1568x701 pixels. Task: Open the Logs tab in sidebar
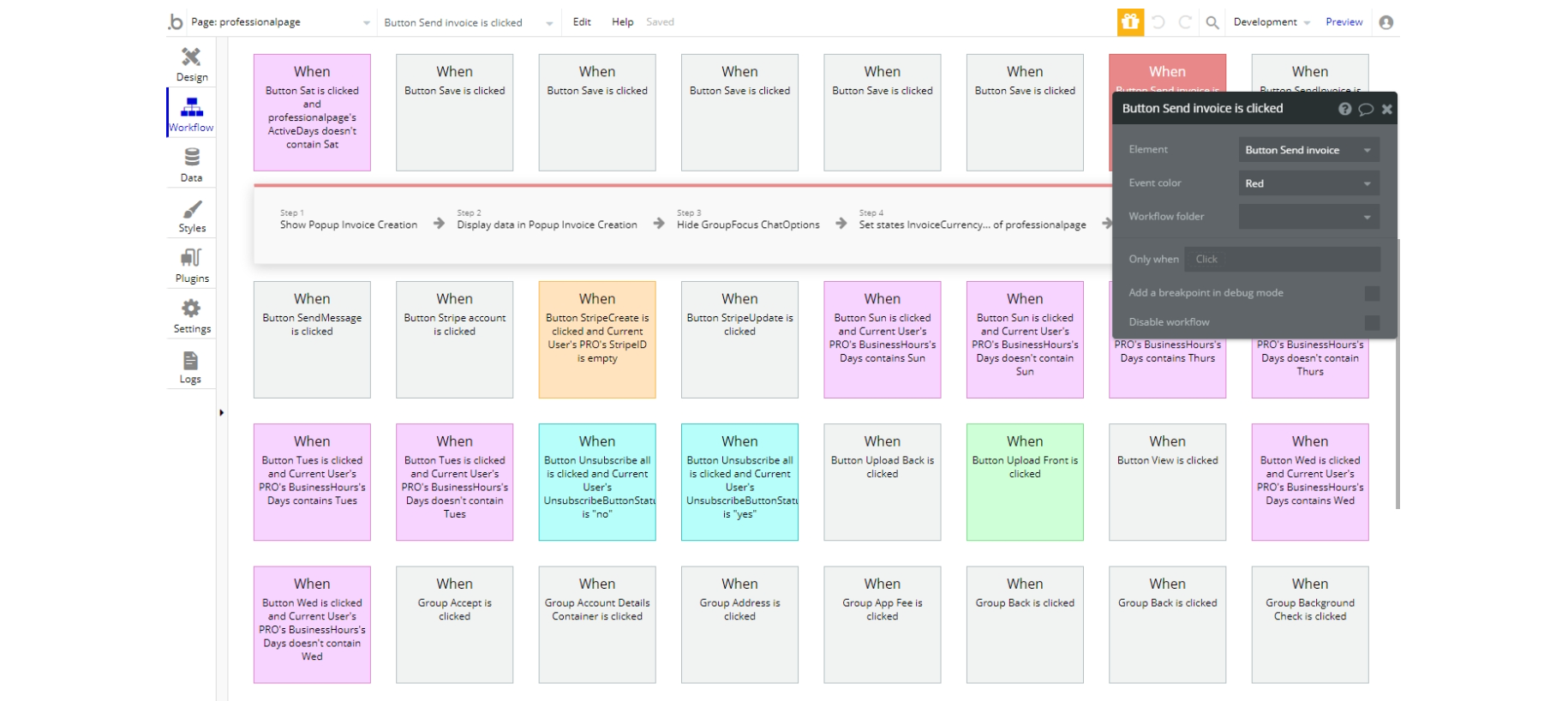pos(191,366)
